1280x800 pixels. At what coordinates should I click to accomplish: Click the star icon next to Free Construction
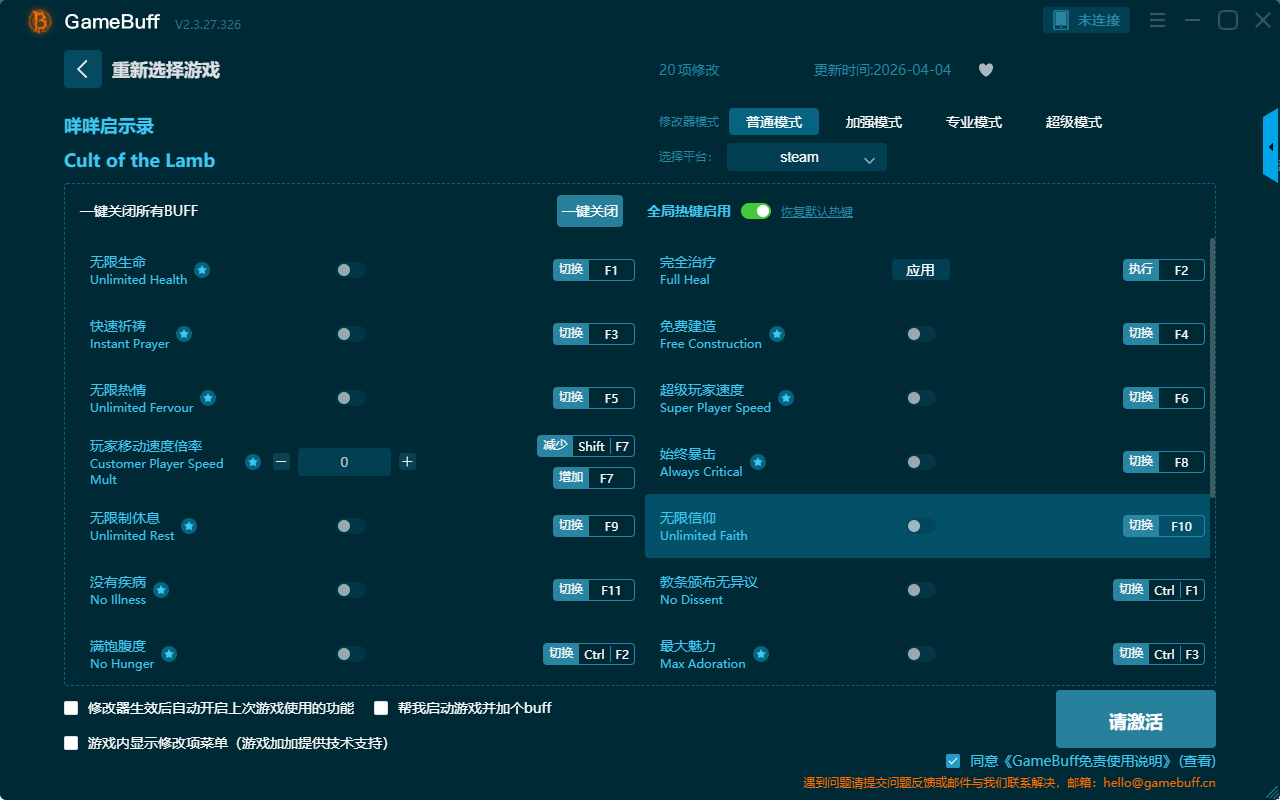click(777, 334)
